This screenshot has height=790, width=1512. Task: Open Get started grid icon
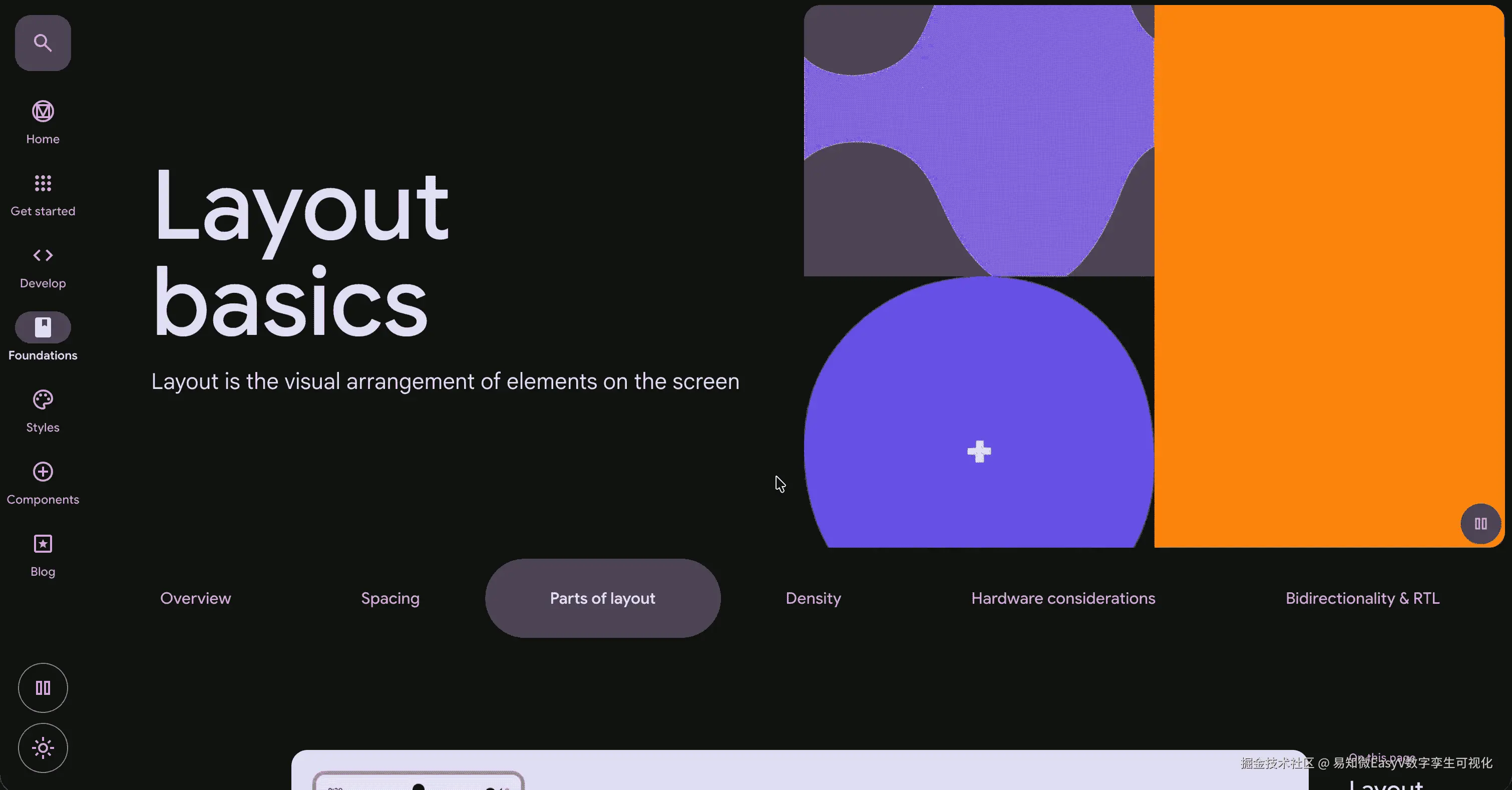pos(43,183)
